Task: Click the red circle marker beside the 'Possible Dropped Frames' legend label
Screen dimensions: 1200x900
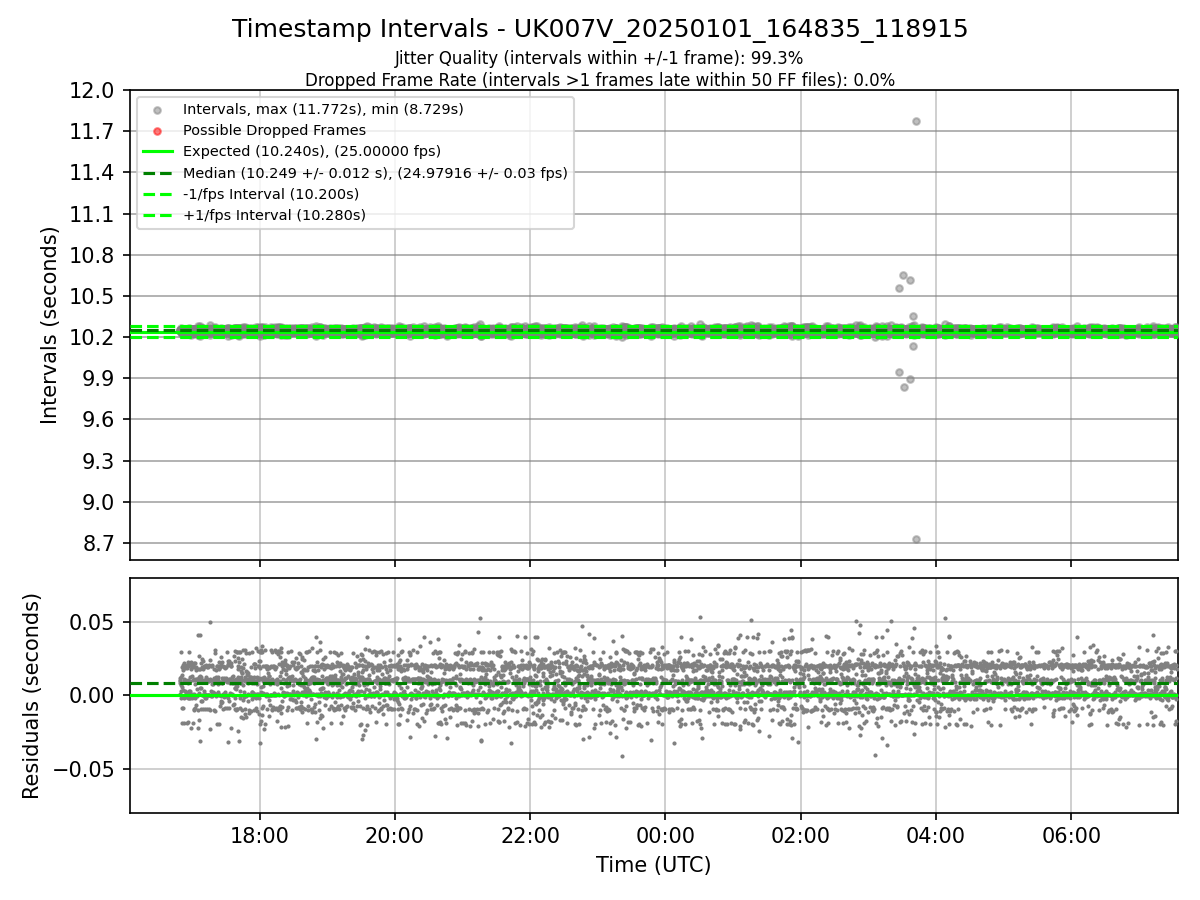Action: coord(157,131)
